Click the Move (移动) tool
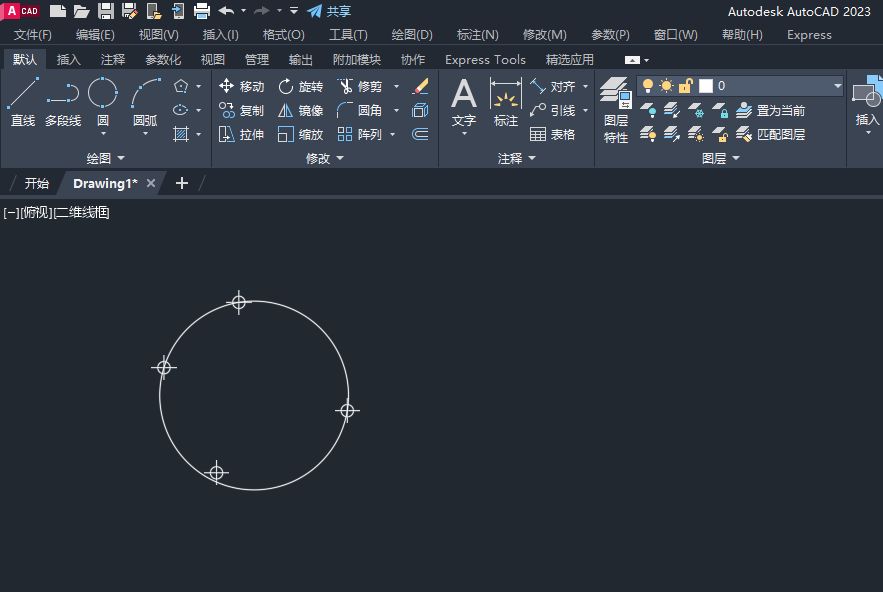 (x=241, y=86)
